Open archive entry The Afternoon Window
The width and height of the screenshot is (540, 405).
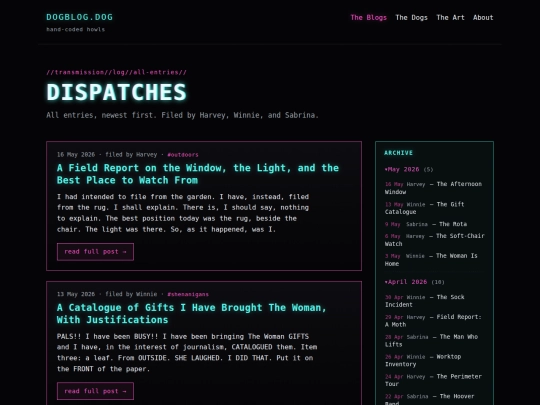(x=433, y=188)
